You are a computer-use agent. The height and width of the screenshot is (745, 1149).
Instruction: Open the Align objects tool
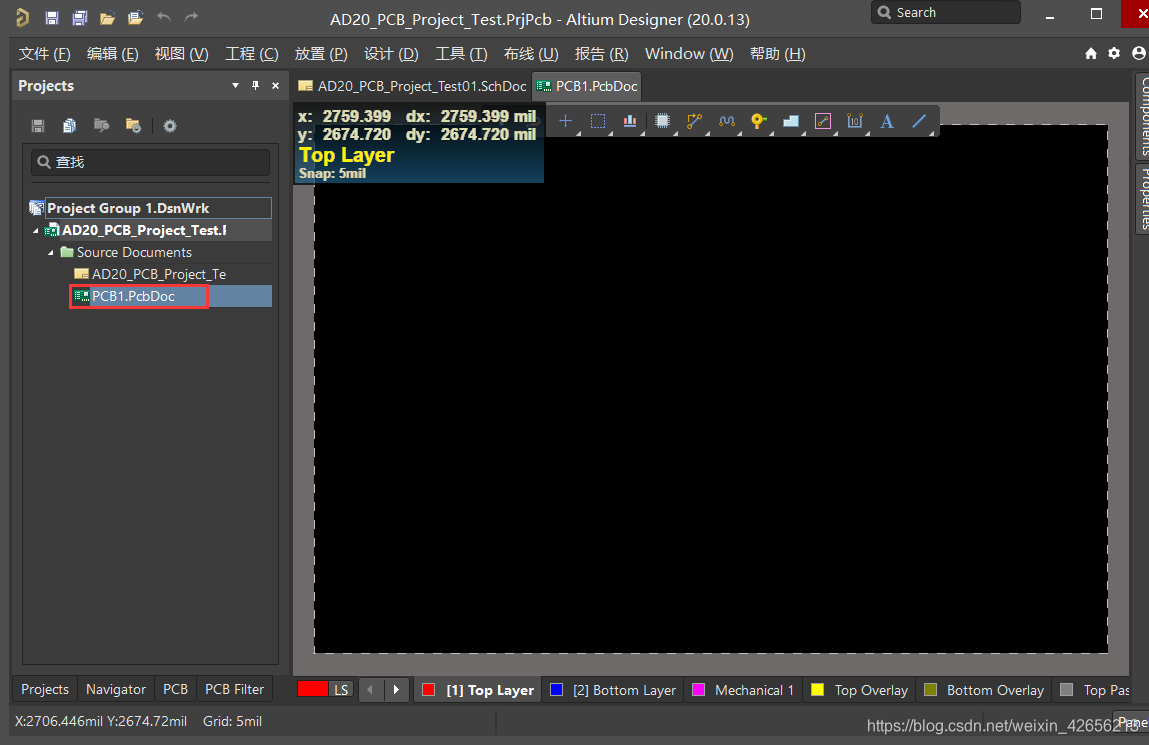[x=629, y=121]
